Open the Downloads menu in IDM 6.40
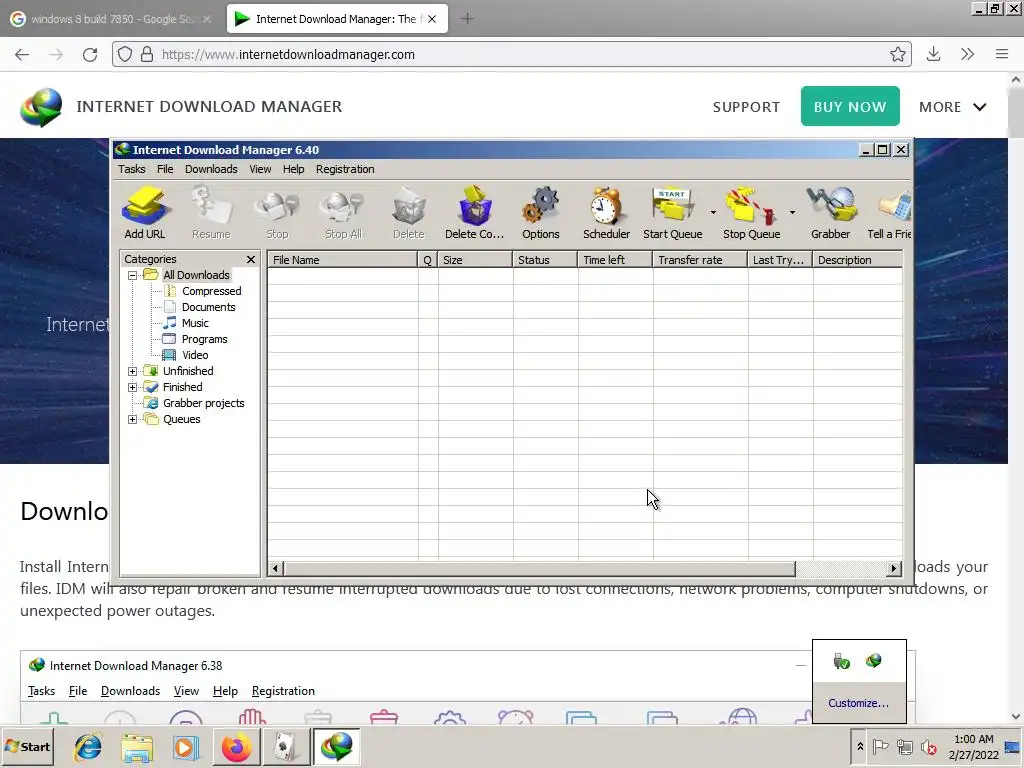The height and width of the screenshot is (768, 1024). 211,169
